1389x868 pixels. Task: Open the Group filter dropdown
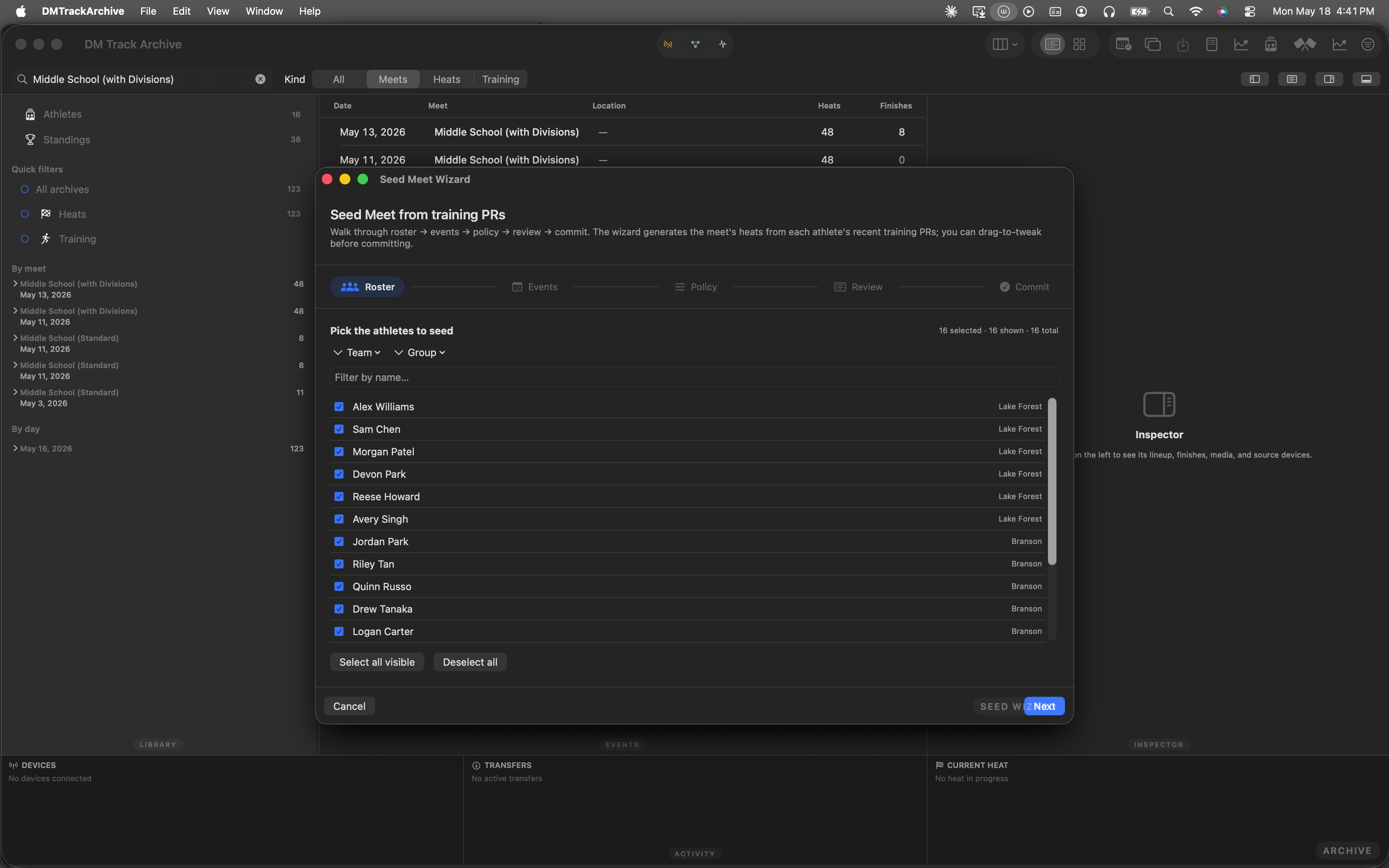tap(420, 353)
